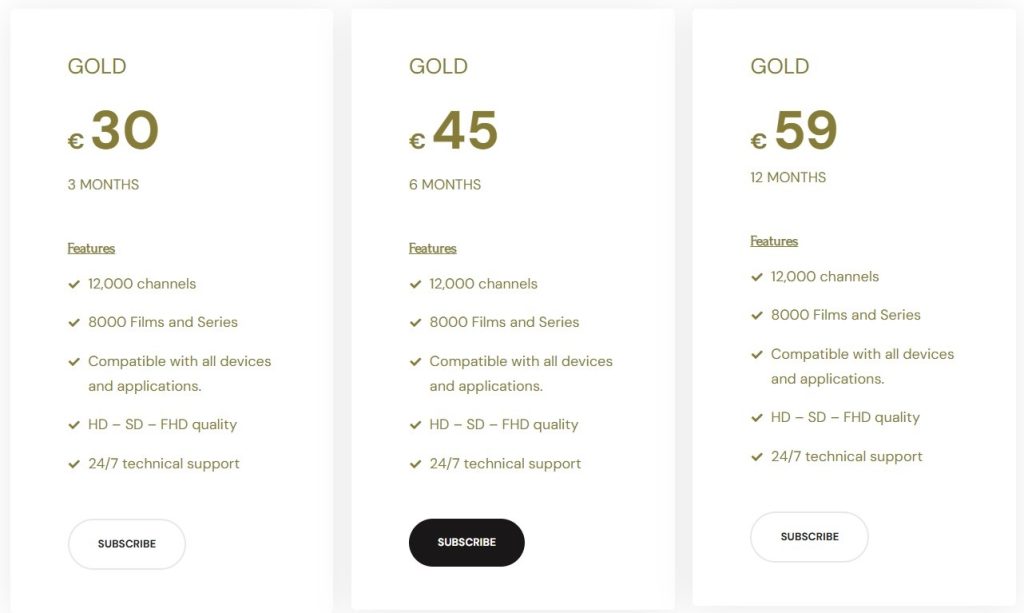Screen dimensions: 1024x613
Task: Click the checkmark beside HD – SD – FHD in 6-month plan
Action: pyautogui.click(x=415, y=425)
